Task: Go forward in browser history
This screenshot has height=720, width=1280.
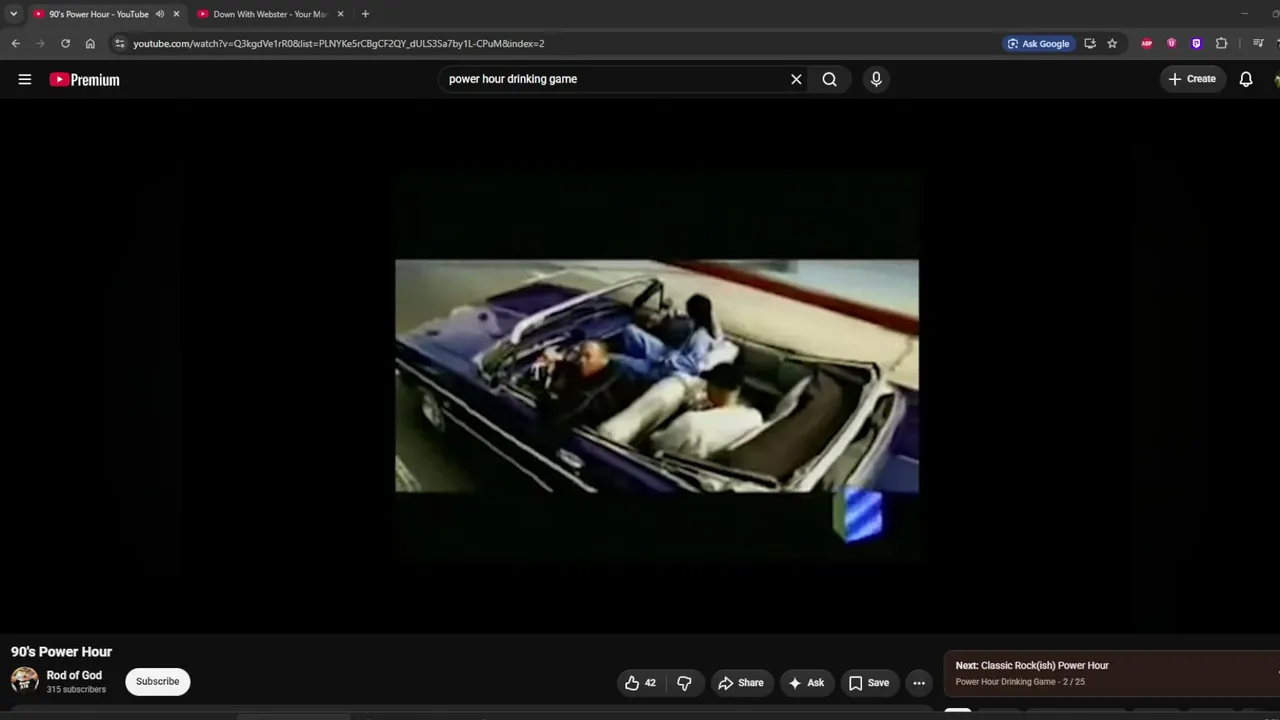Action: tap(40, 44)
